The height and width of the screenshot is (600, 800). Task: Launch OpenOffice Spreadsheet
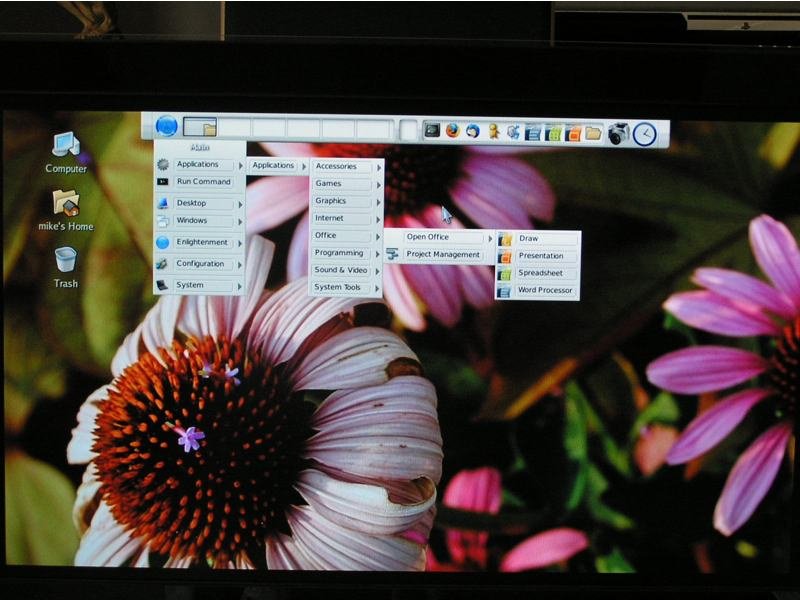coord(540,273)
